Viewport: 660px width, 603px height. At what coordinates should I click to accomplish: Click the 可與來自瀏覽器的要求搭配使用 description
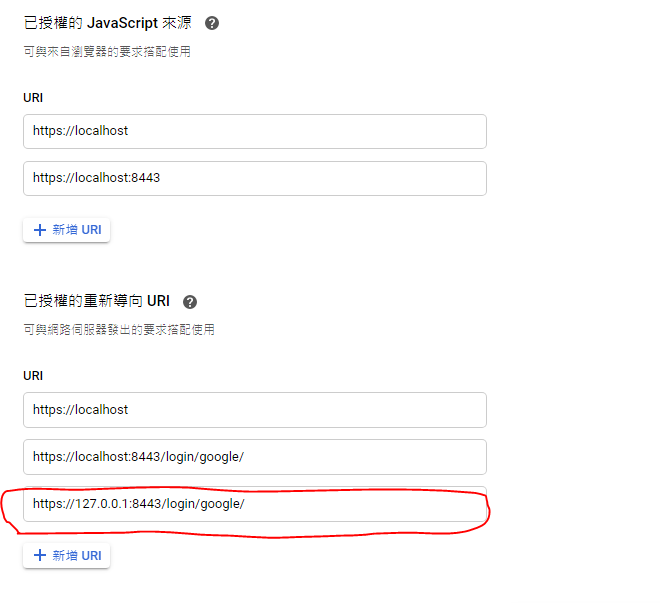(x=107, y=51)
